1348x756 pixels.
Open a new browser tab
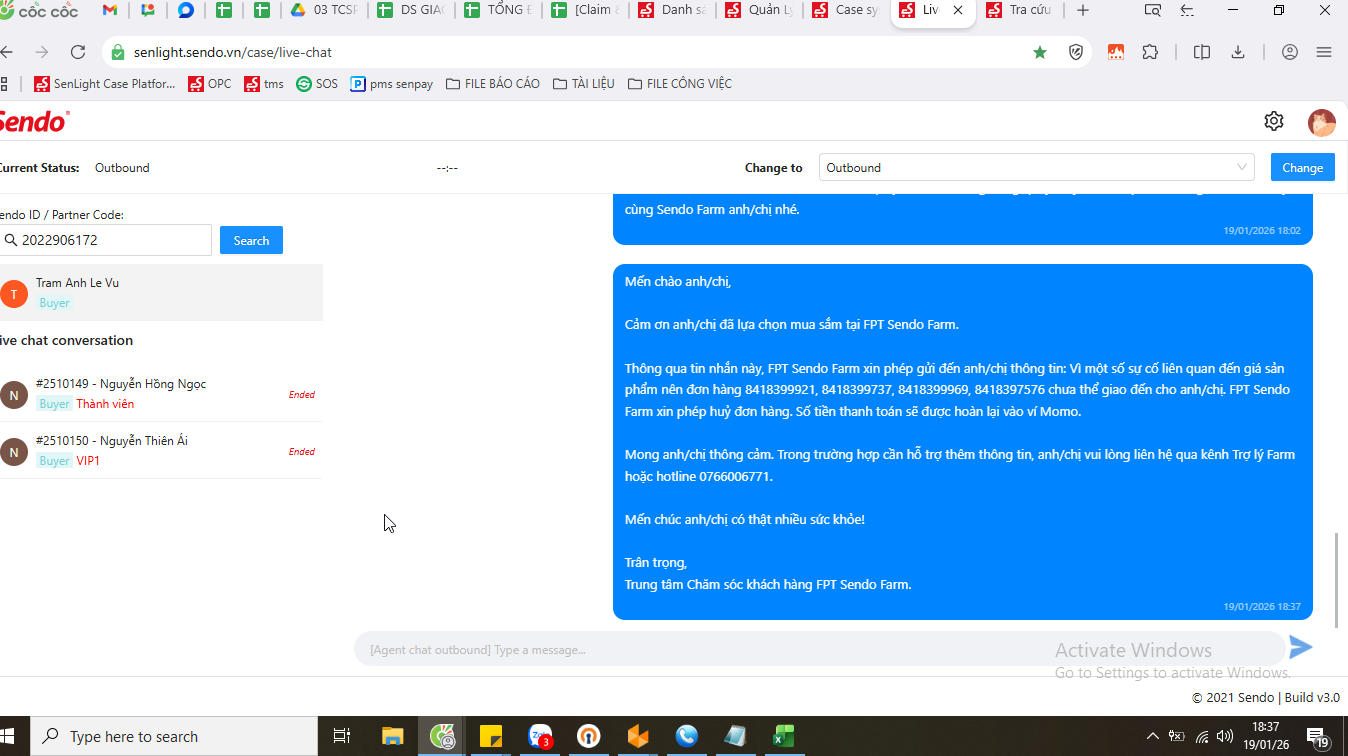1082,10
